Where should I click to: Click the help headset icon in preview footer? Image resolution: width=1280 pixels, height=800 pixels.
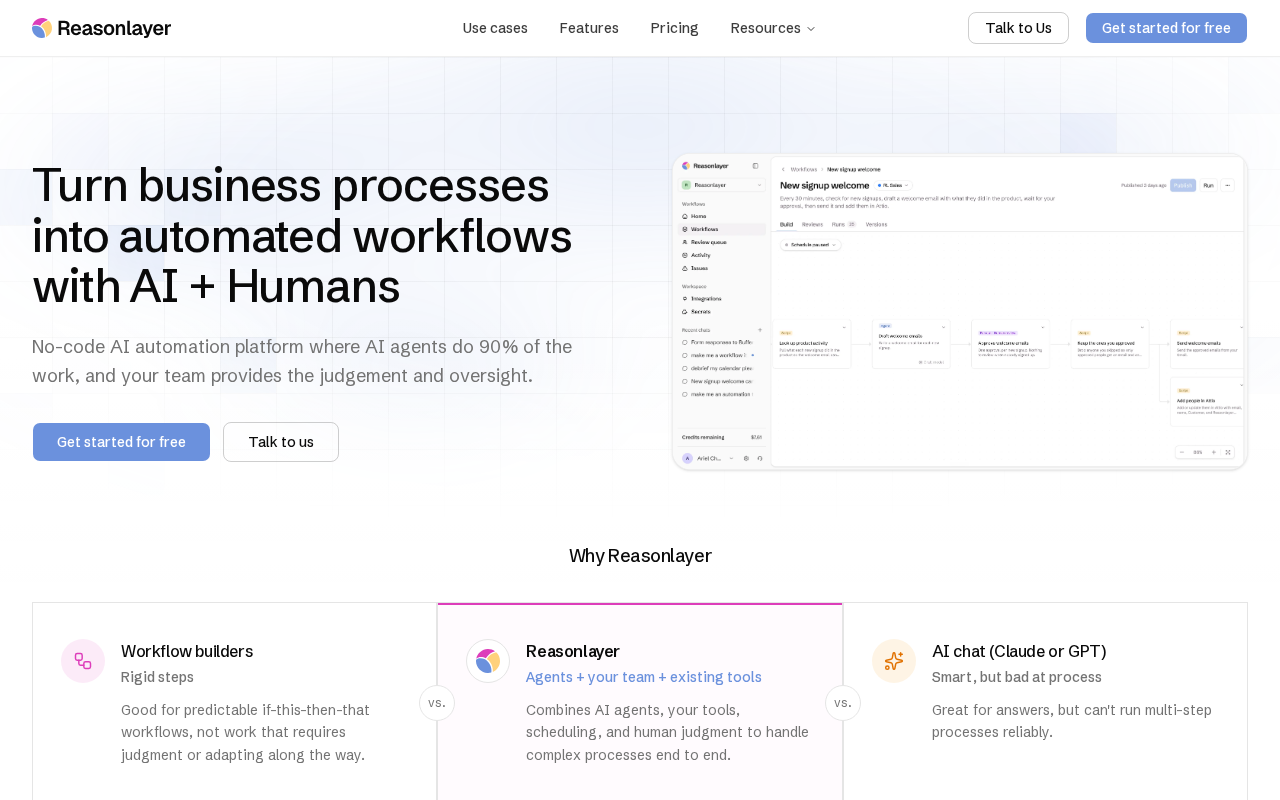(760, 458)
